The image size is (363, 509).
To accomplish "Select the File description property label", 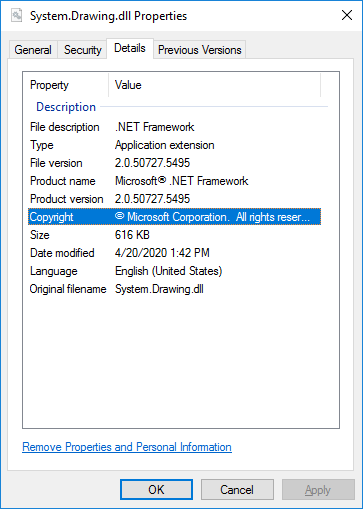I will (65, 127).
